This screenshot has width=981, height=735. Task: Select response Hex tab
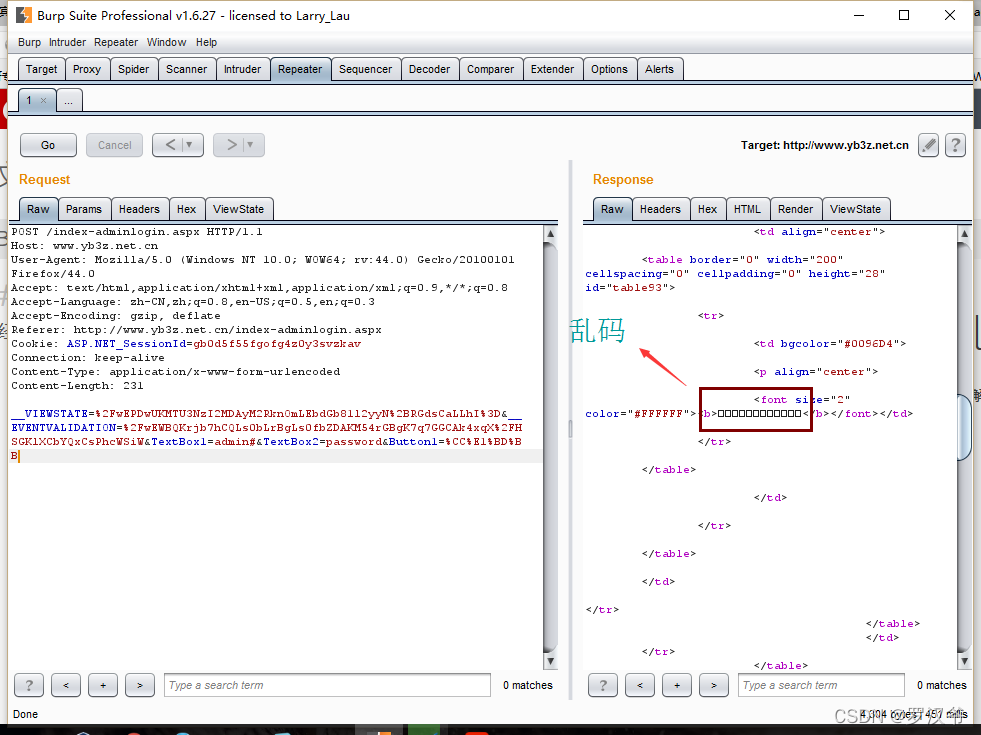(707, 210)
